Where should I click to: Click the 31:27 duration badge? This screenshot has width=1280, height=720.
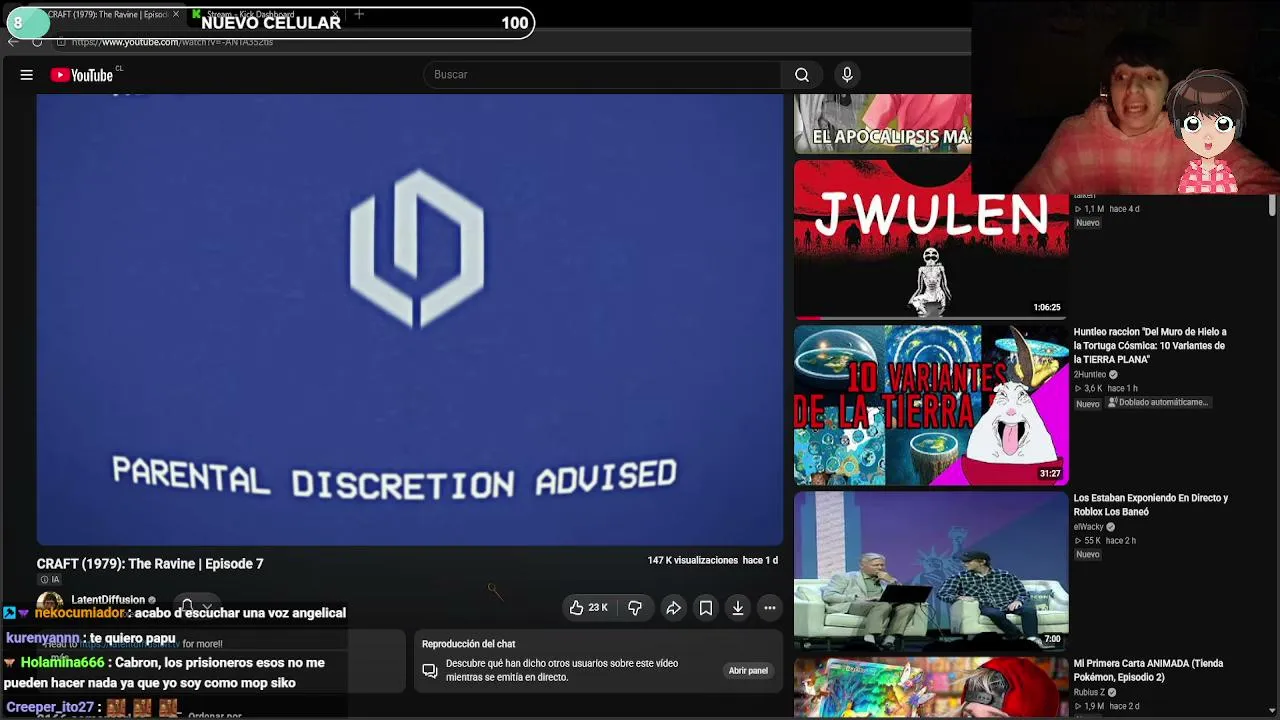1050,474
